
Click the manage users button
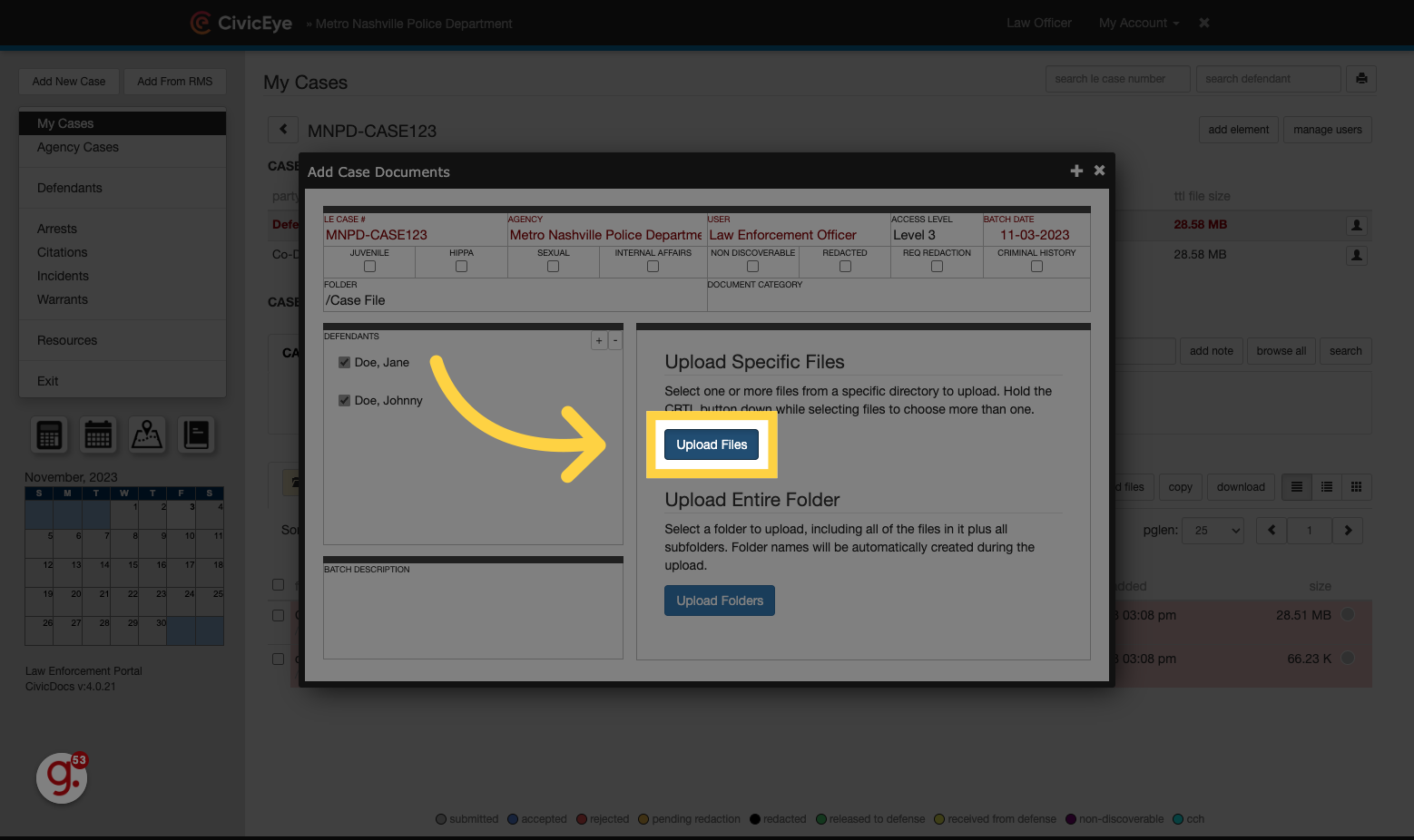(x=1328, y=130)
